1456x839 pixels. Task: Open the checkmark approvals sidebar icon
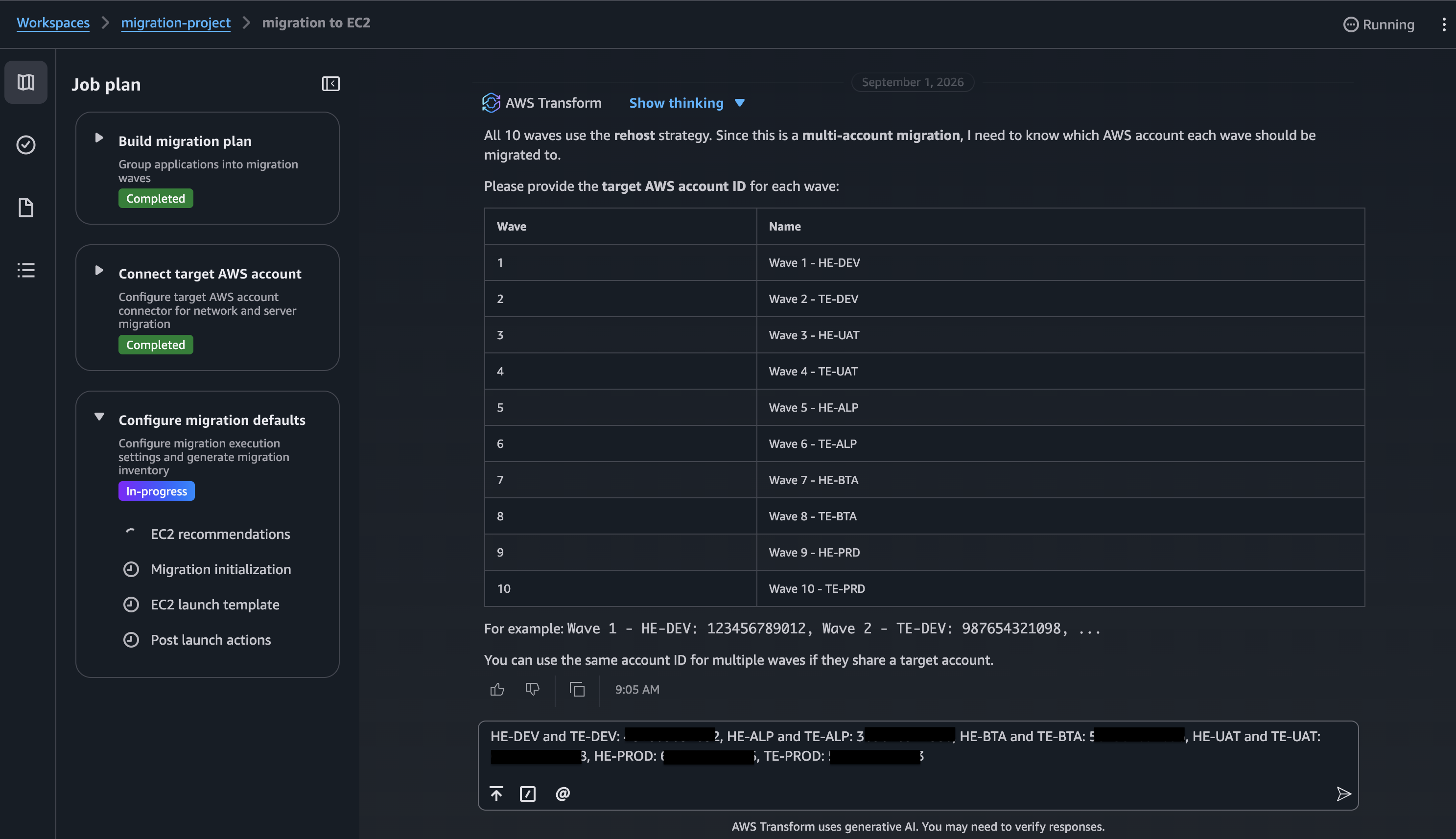26,144
